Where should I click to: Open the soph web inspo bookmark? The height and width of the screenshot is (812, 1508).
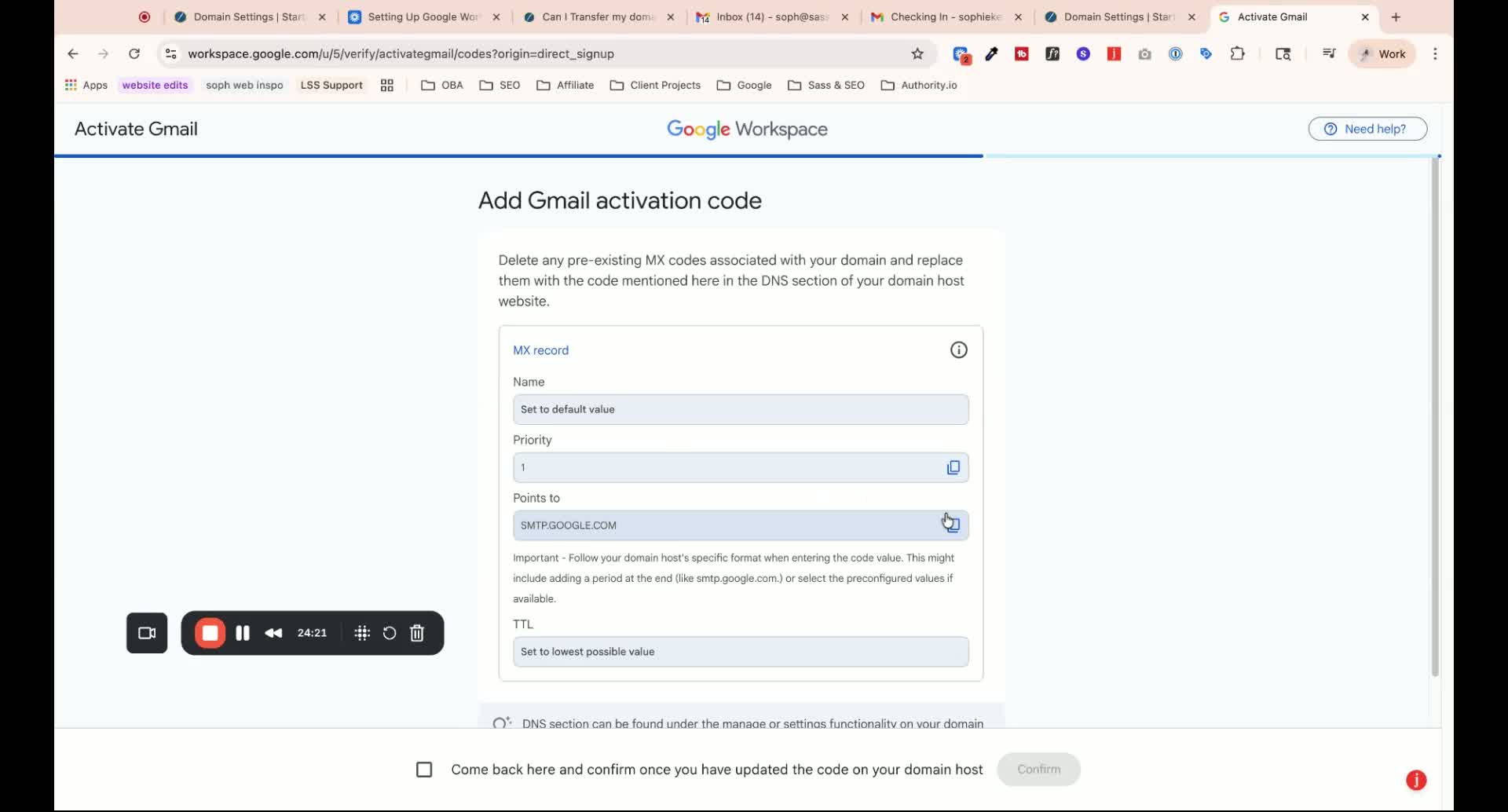click(x=244, y=85)
